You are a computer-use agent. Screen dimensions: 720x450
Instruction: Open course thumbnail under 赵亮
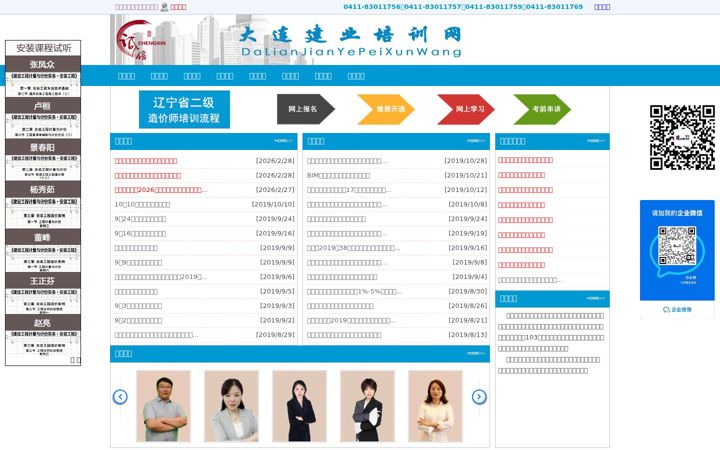click(x=43, y=343)
